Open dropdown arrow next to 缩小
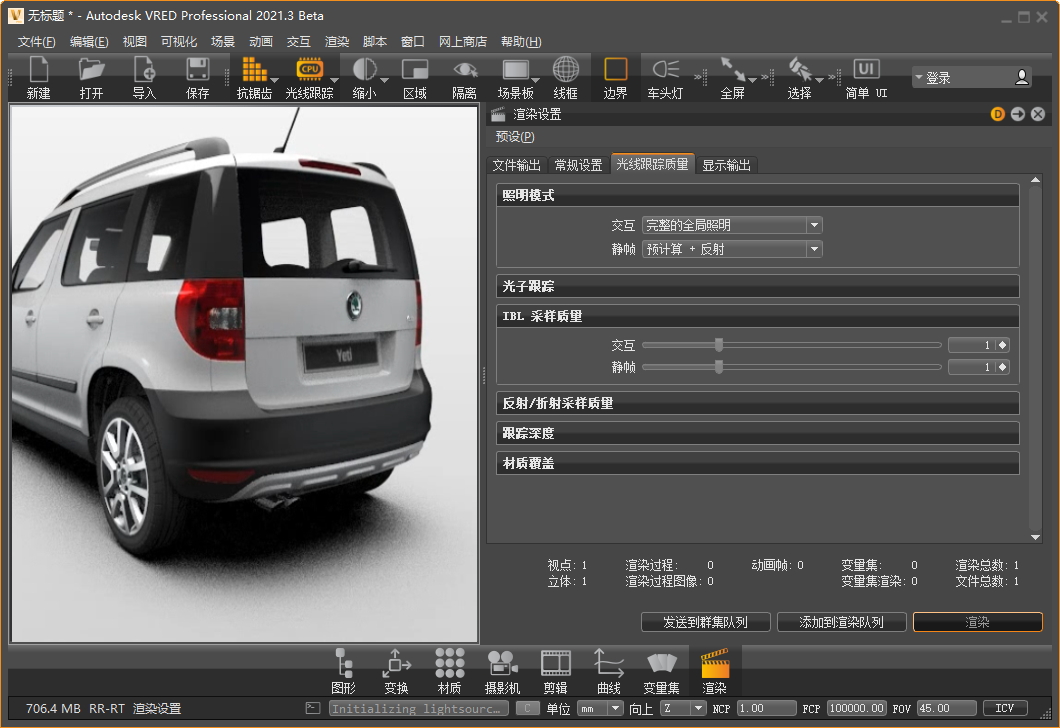The width and height of the screenshot is (1060, 728). (x=385, y=81)
